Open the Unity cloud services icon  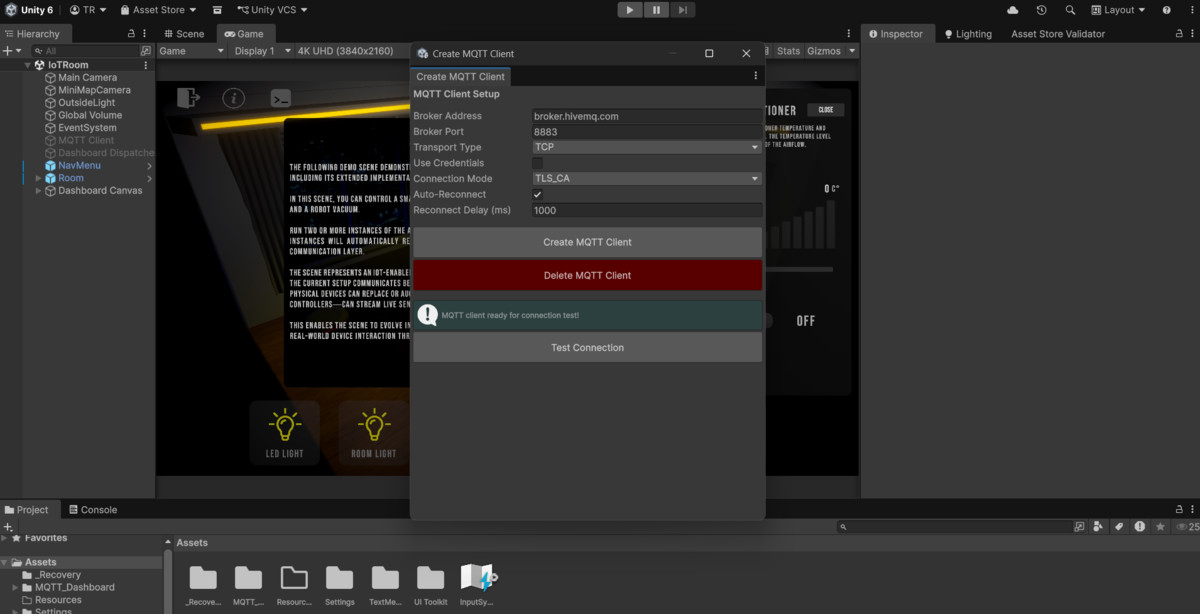tap(1013, 10)
